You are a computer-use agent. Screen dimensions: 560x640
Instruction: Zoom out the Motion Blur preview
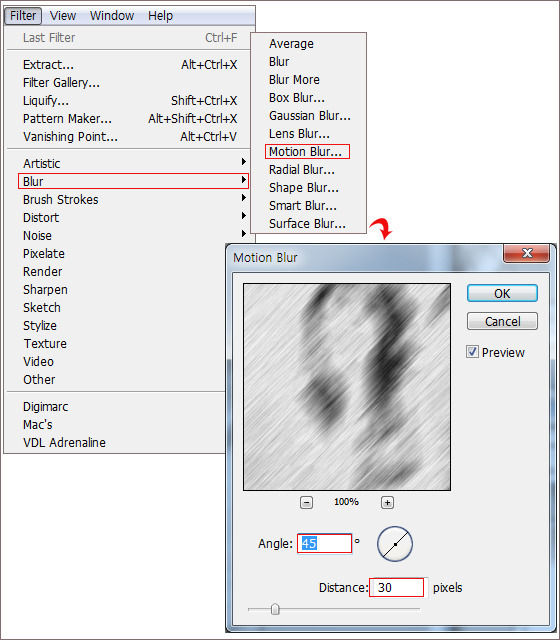306,502
